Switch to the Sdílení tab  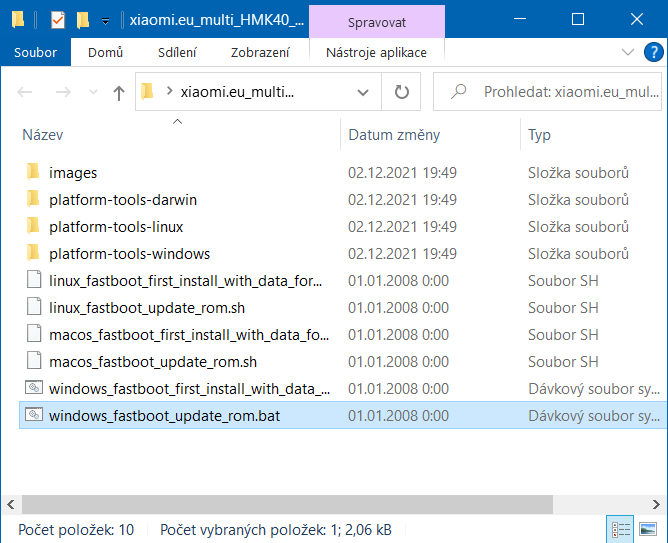pyautogui.click(x=177, y=52)
